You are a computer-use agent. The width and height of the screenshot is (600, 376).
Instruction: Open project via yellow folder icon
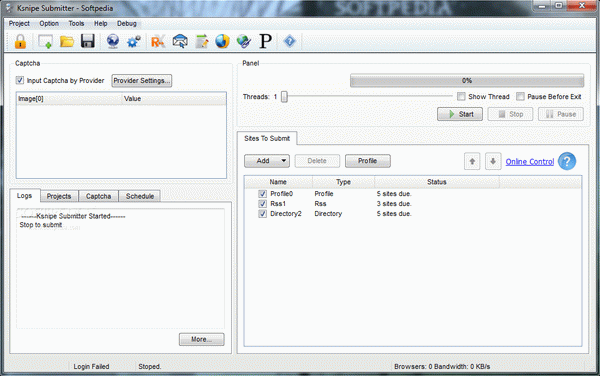(67, 41)
